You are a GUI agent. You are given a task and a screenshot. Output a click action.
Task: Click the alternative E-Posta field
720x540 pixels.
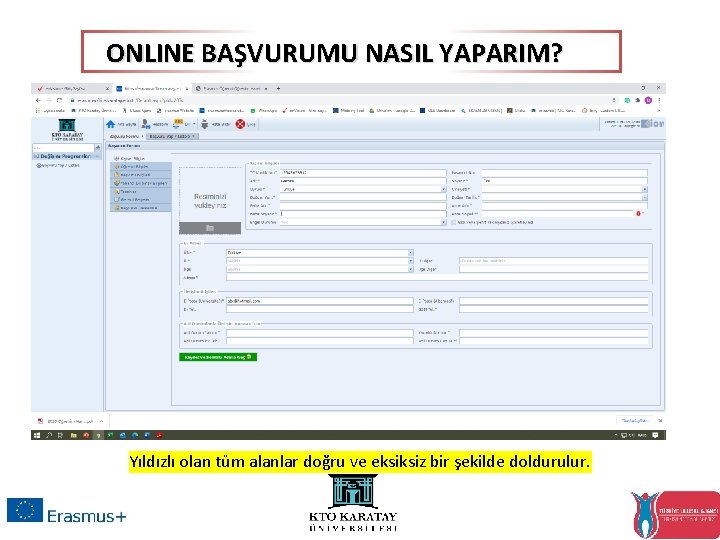click(554, 301)
